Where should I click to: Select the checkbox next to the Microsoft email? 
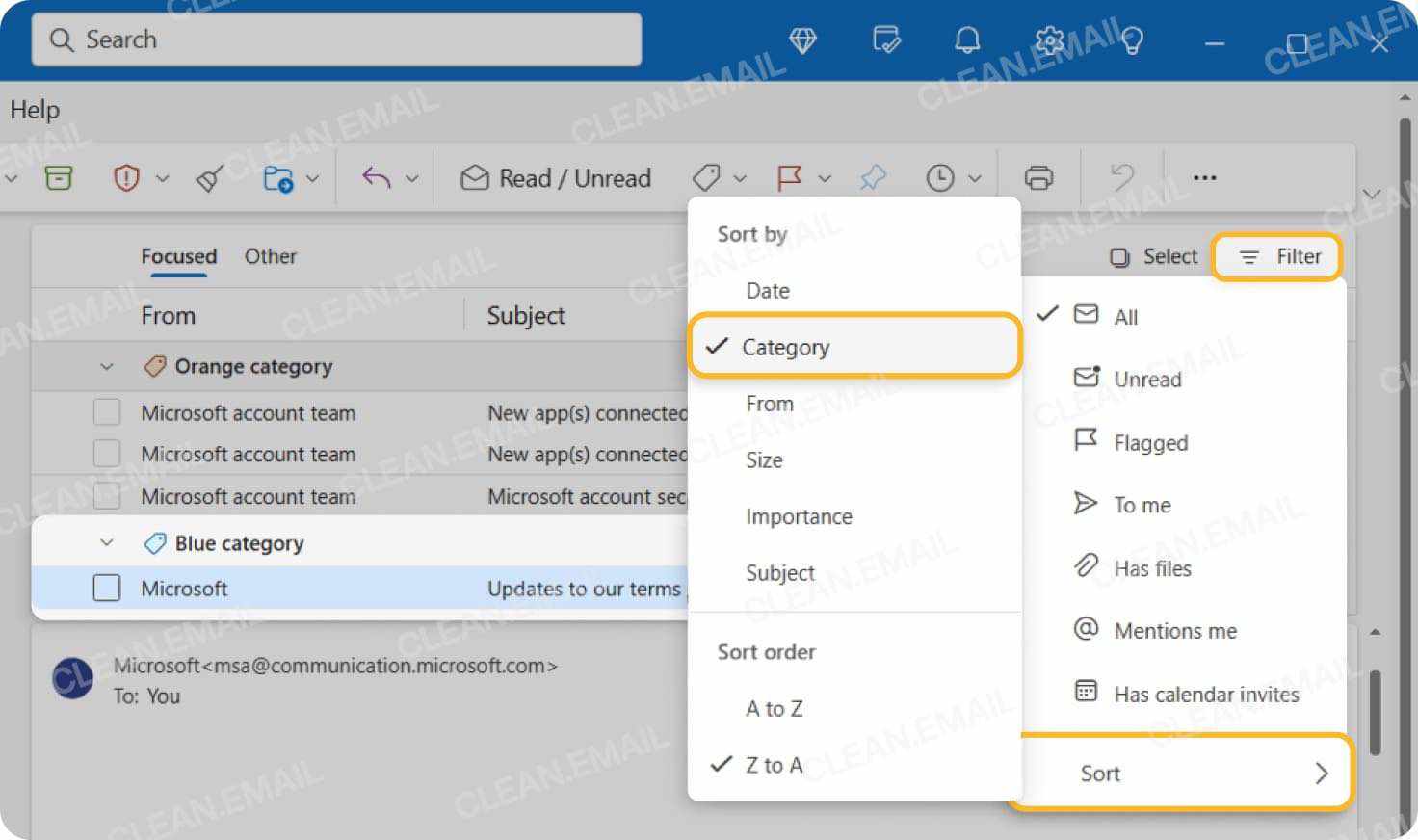coord(107,588)
